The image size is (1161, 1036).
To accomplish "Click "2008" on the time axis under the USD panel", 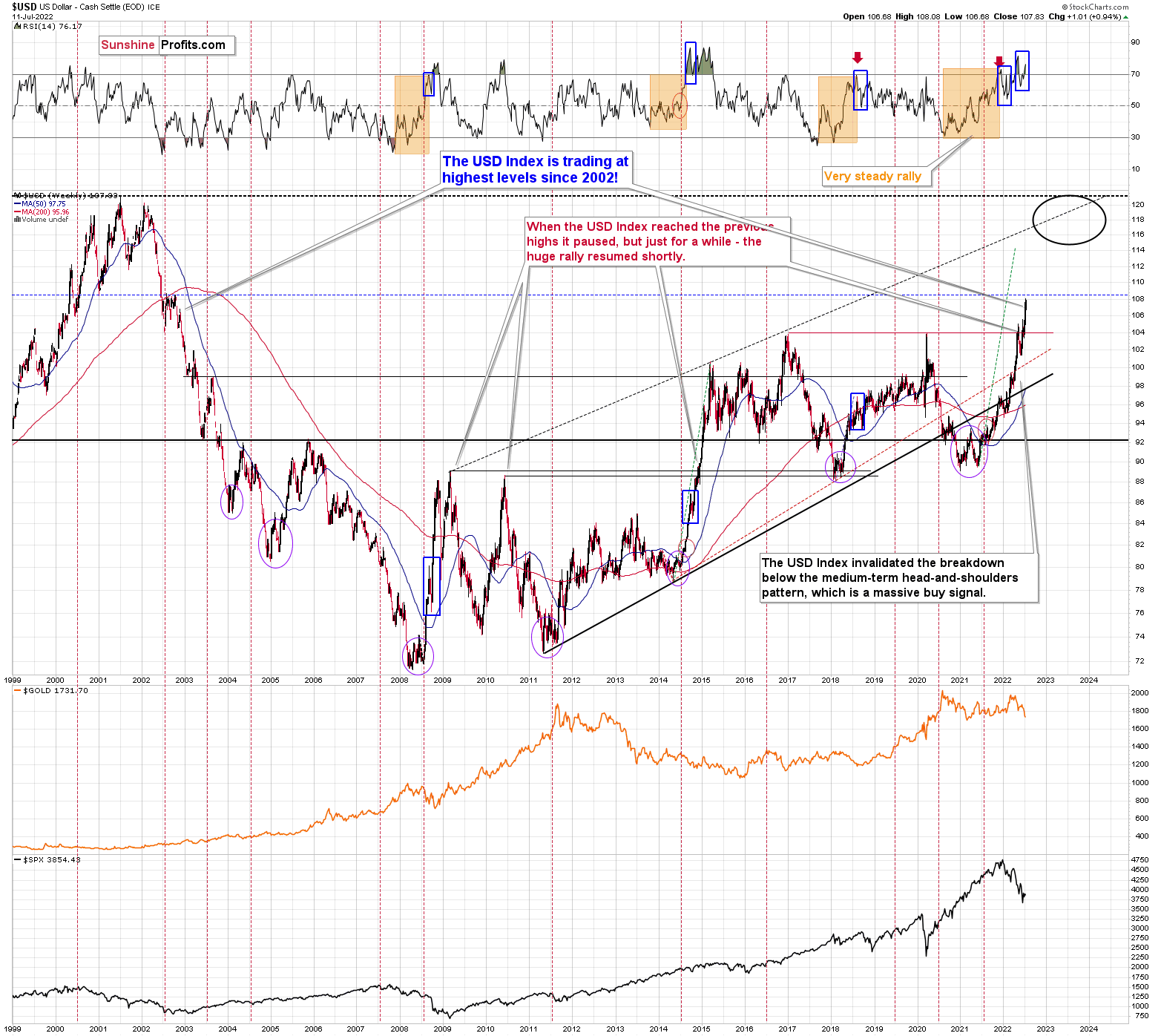I will pyautogui.click(x=399, y=680).
